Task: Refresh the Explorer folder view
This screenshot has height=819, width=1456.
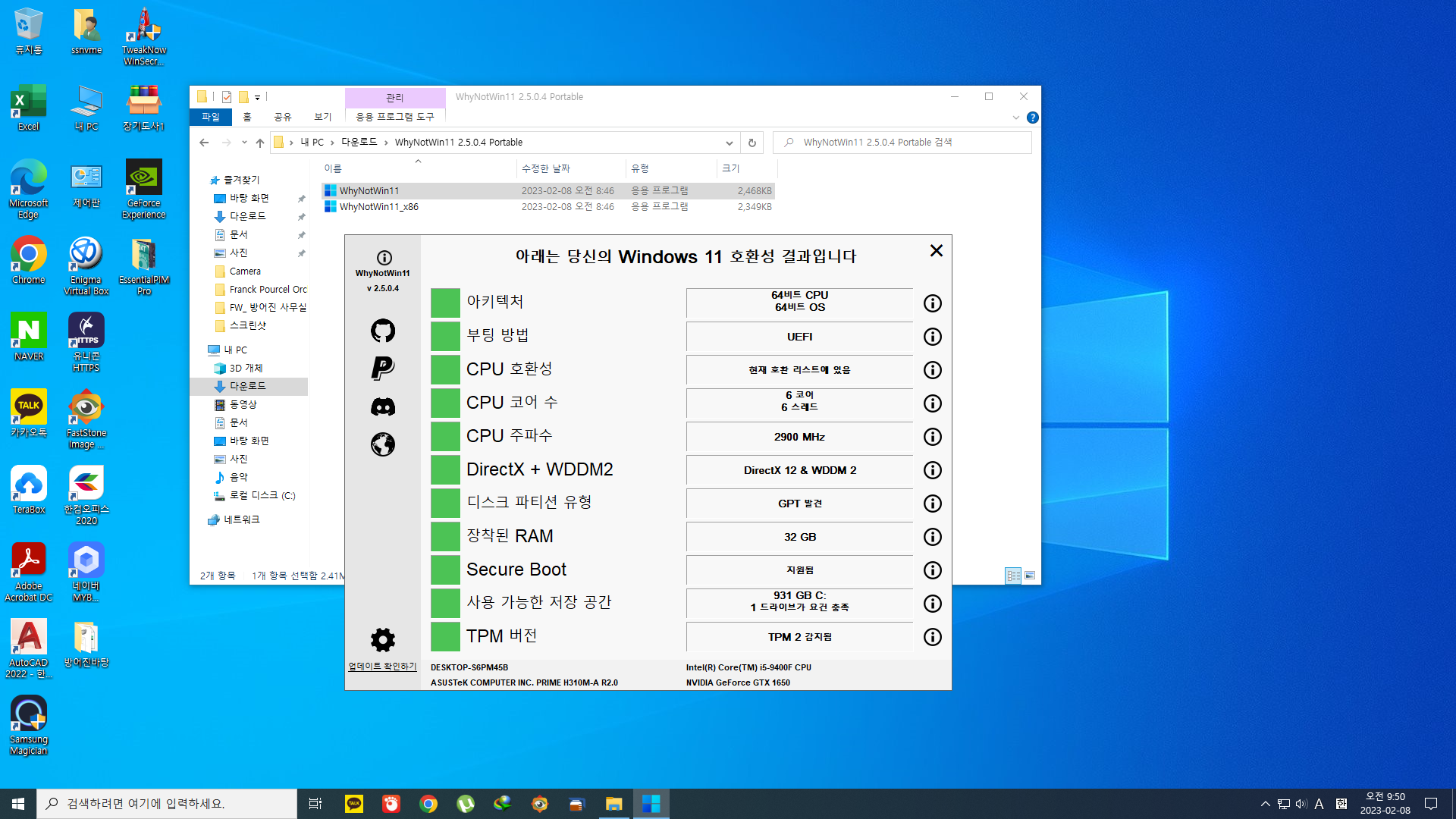Action: click(x=752, y=143)
